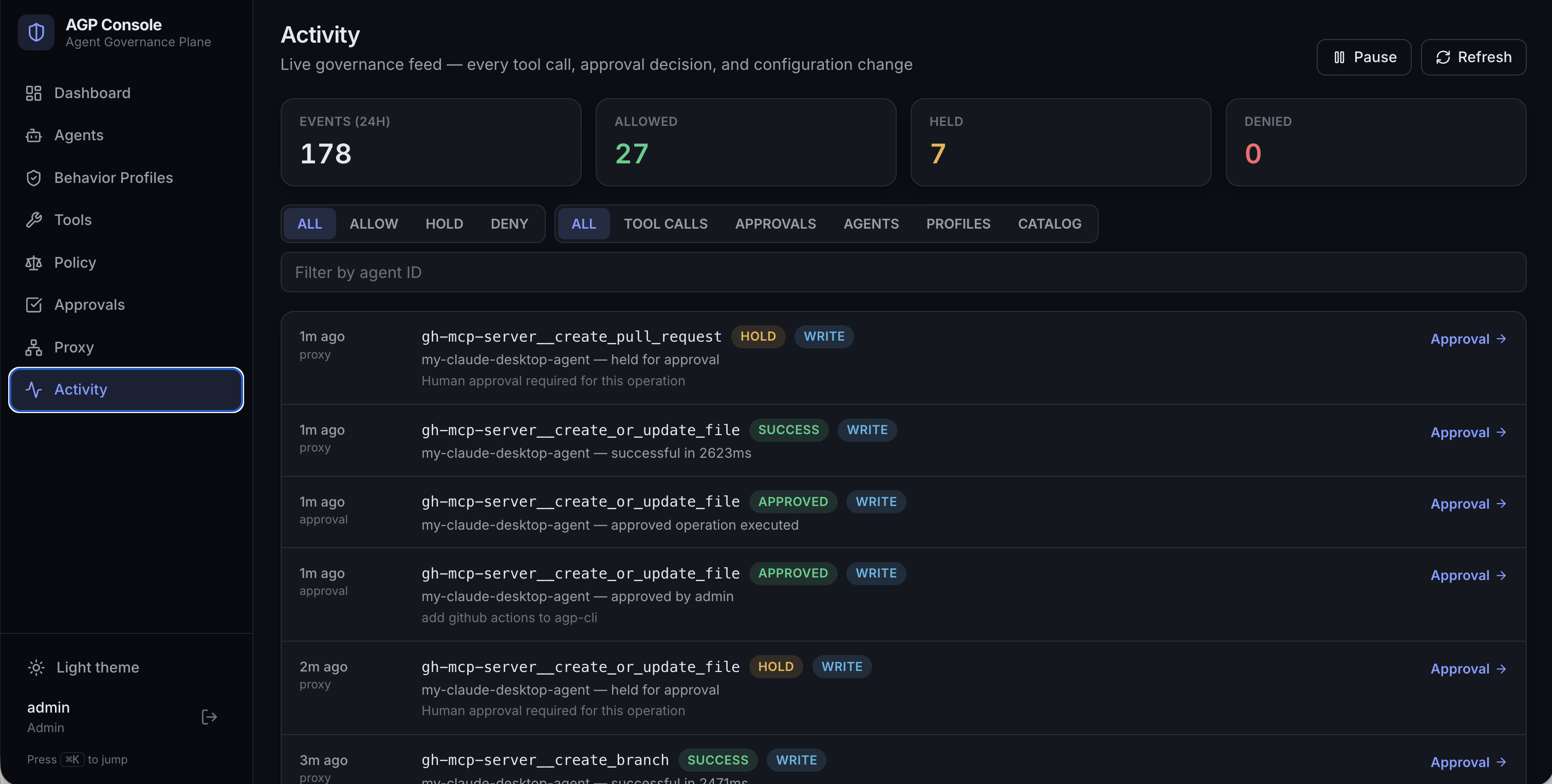Select the ALL decision filter

click(310, 224)
